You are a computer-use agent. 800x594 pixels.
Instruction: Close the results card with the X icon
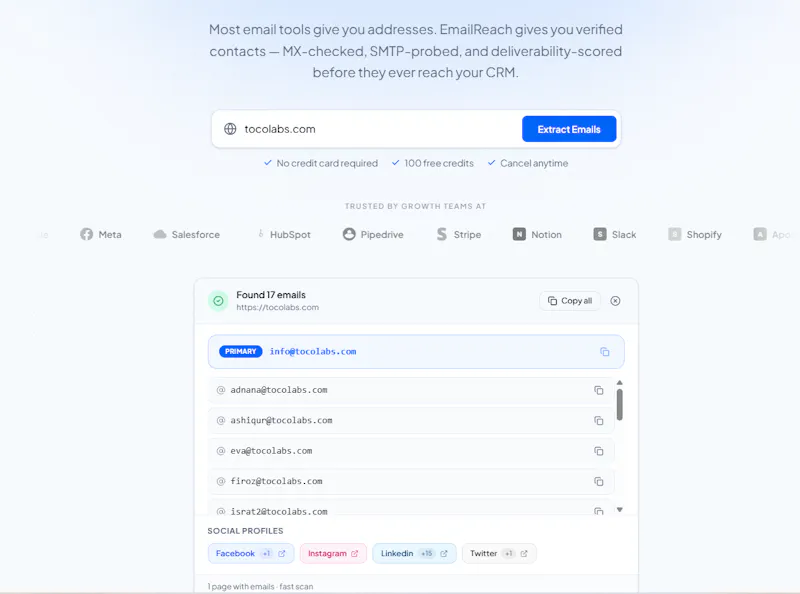pyautogui.click(x=615, y=301)
